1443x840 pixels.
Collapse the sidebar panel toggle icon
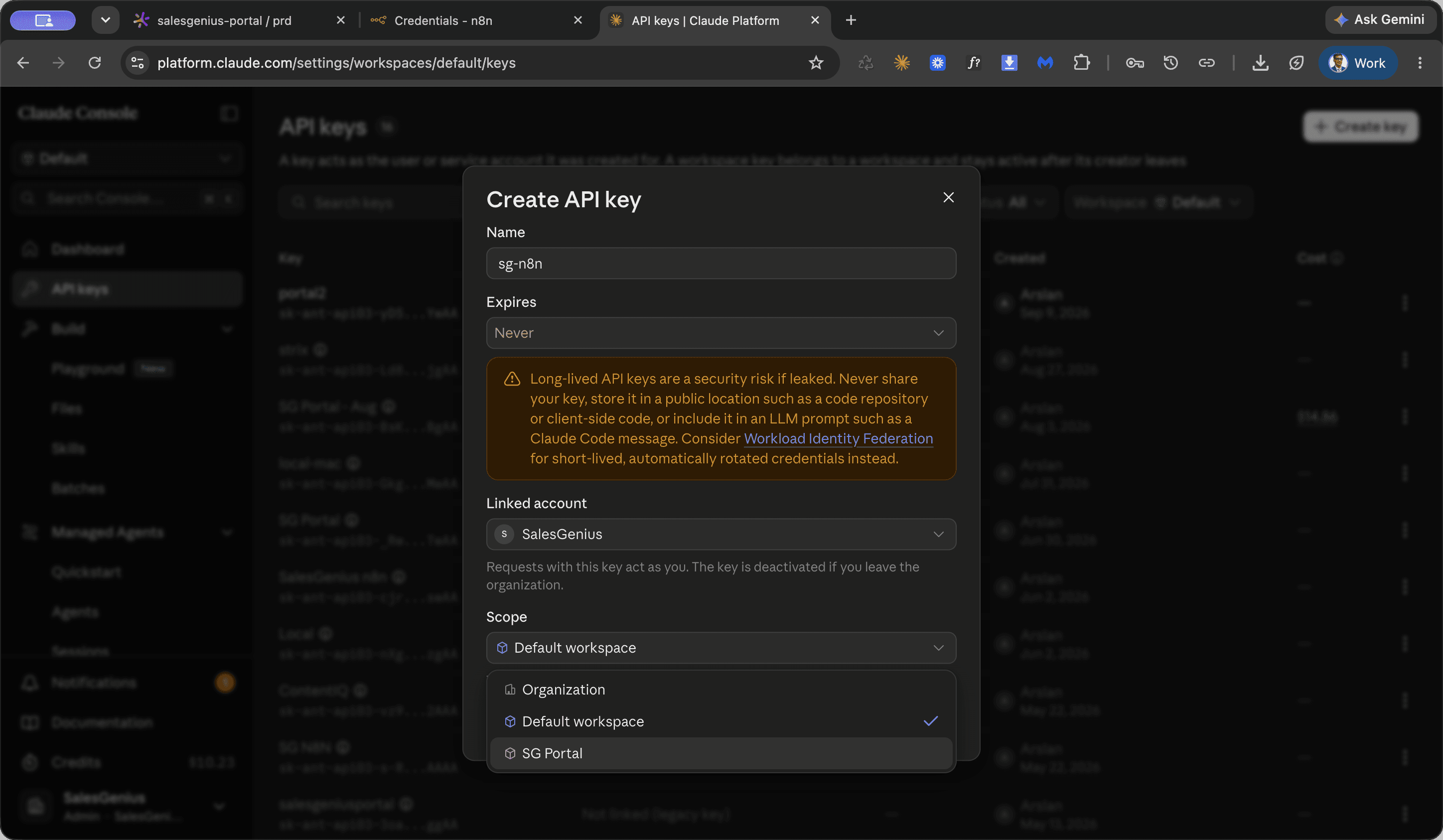(x=229, y=113)
